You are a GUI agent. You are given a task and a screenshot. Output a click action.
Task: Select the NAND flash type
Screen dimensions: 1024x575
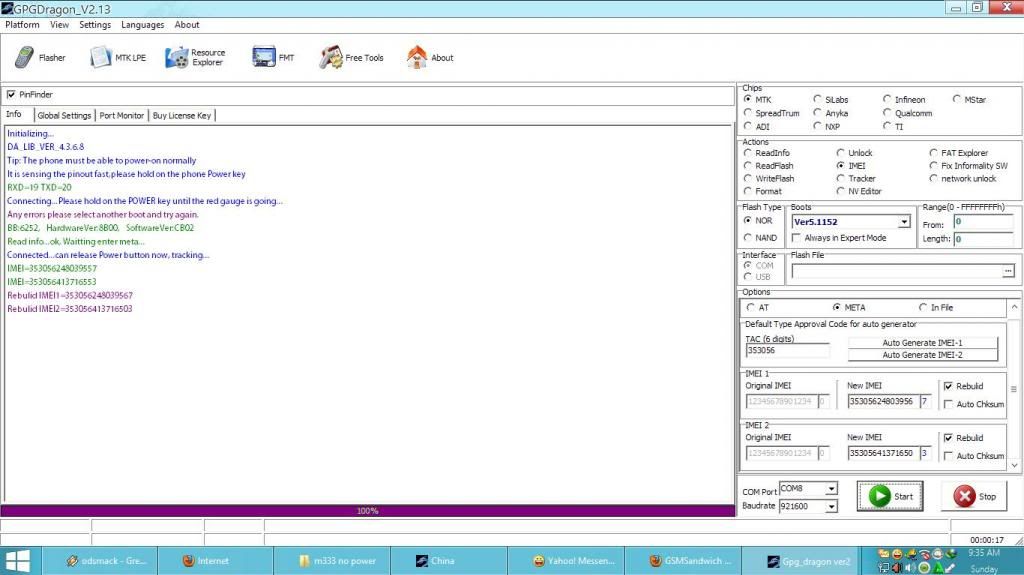tap(748, 238)
